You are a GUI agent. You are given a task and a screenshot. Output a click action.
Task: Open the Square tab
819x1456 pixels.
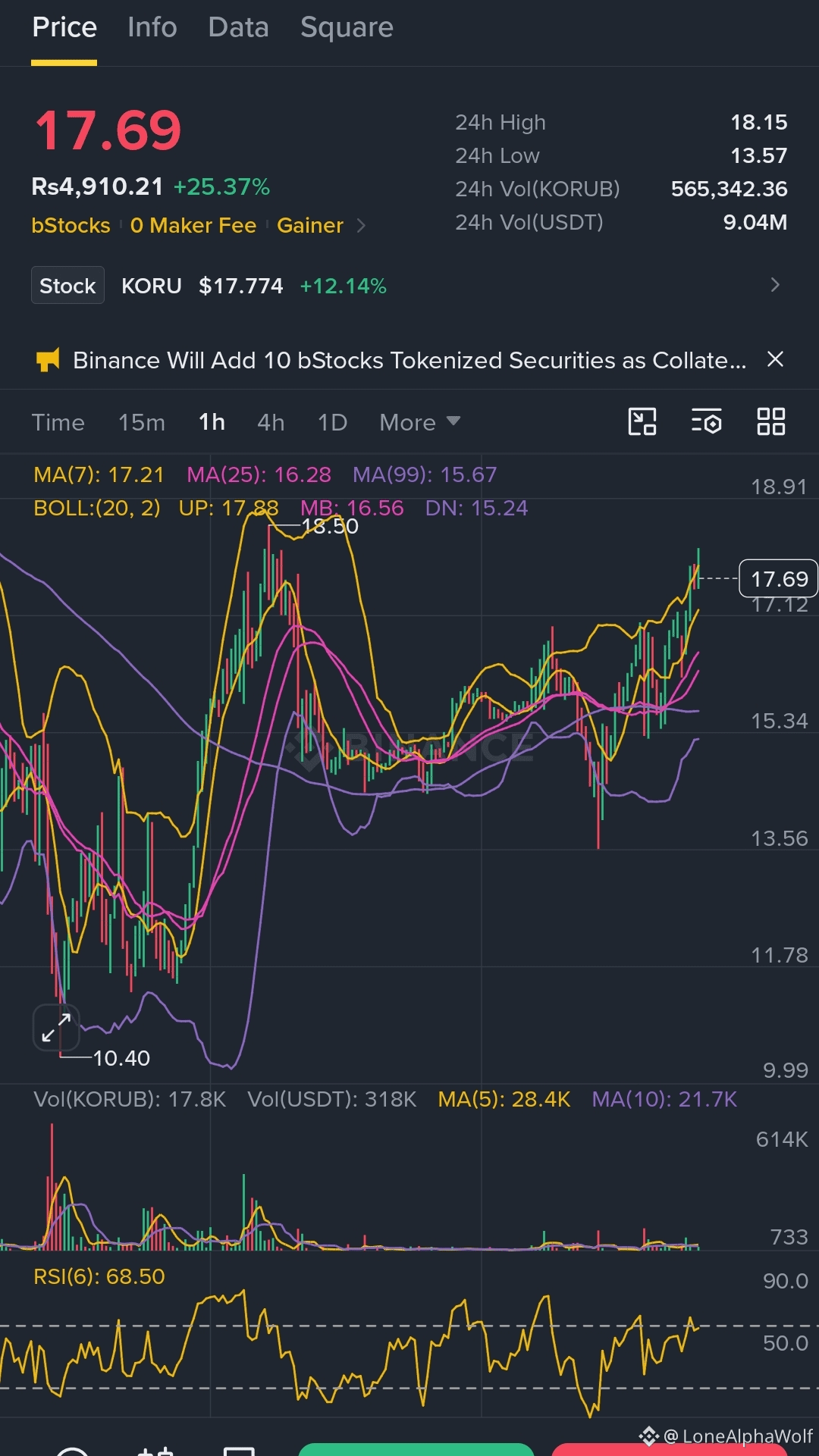pyautogui.click(x=347, y=28)
